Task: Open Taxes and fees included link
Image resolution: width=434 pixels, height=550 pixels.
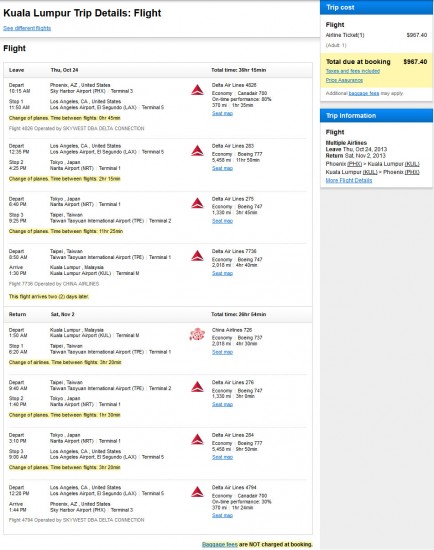Action: [x=353, y=71]
